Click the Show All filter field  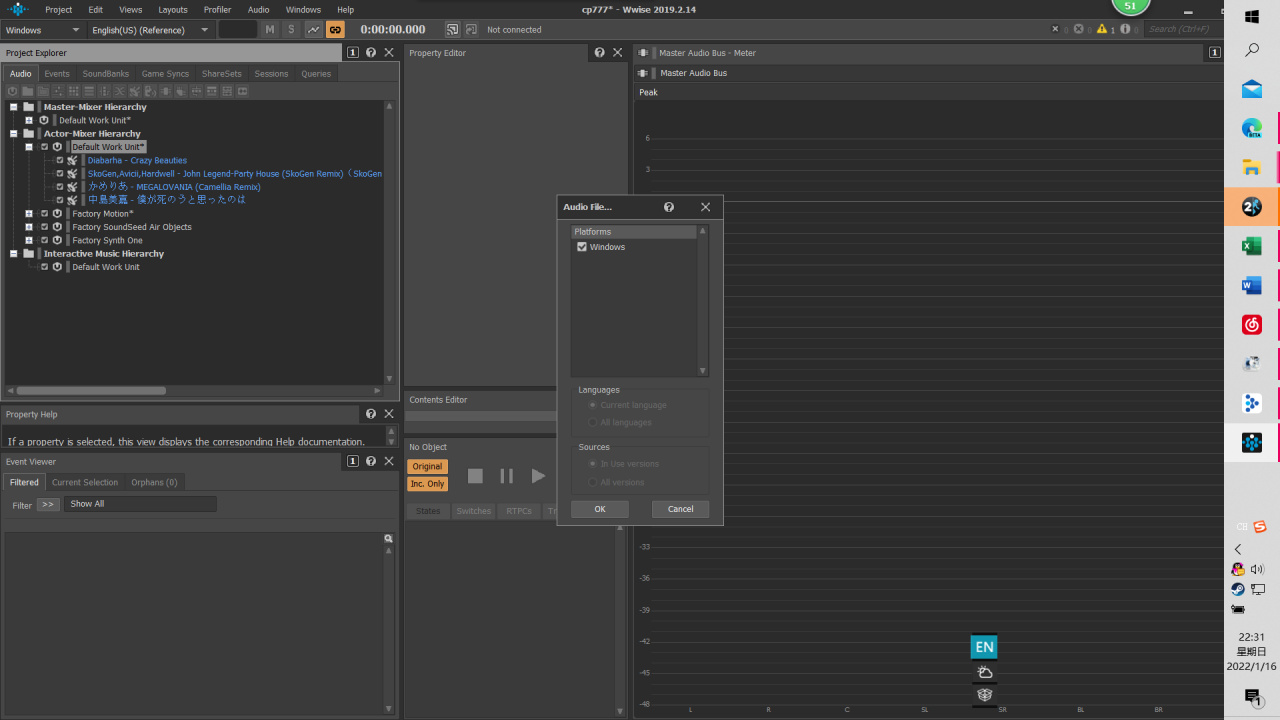pyautogui.click(x=140, y=504)
